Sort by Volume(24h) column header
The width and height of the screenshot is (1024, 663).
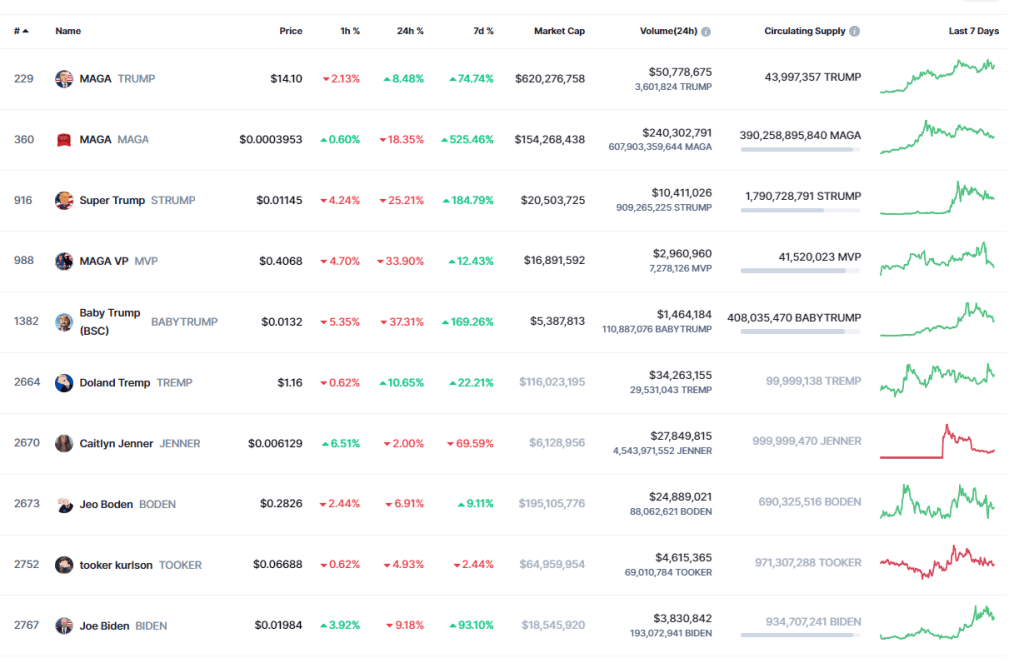click(669, 31)
